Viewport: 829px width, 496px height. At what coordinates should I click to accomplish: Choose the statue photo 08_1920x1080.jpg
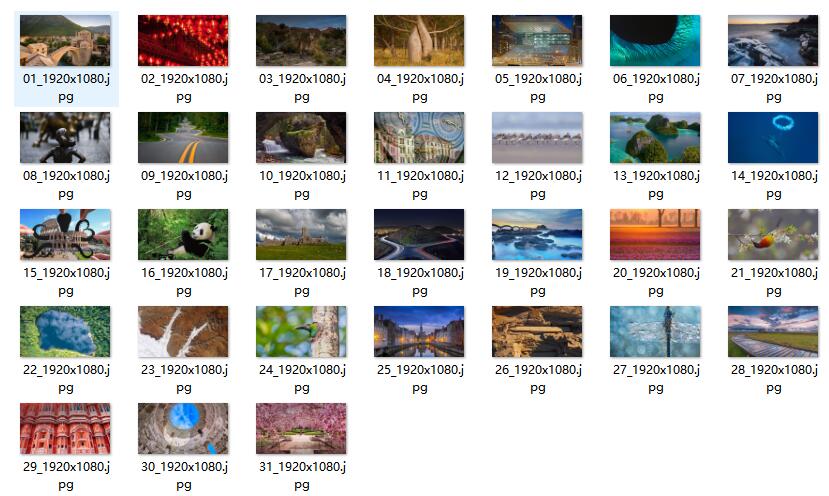tap(66, 137)
